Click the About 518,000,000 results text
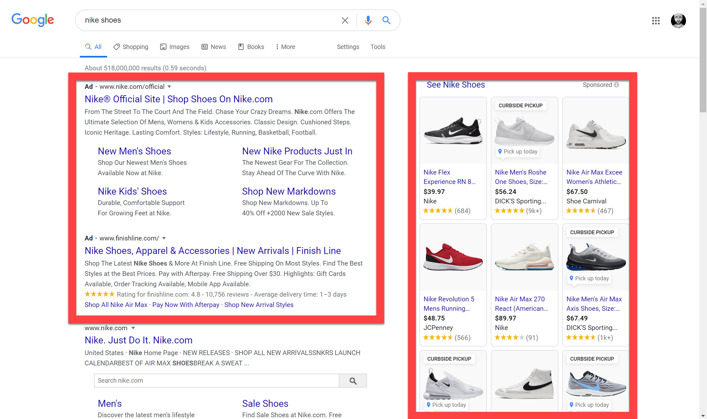The image size is (707, 419). 145,68
